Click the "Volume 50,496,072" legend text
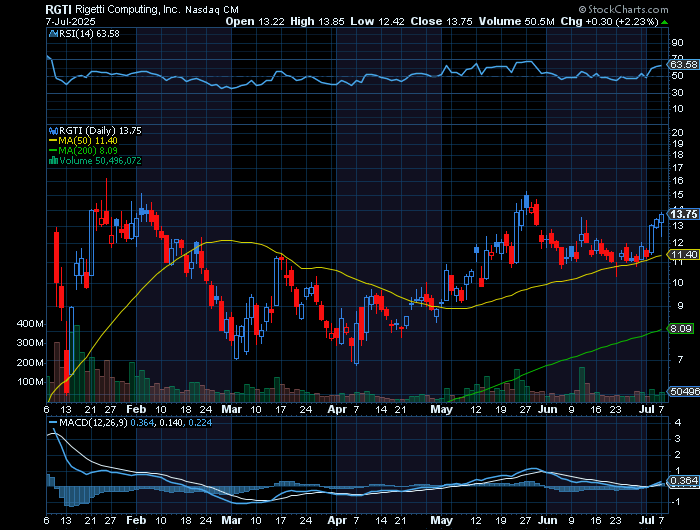Image resolution: width=700 pixels, height=530 pixels. [100, 161]
